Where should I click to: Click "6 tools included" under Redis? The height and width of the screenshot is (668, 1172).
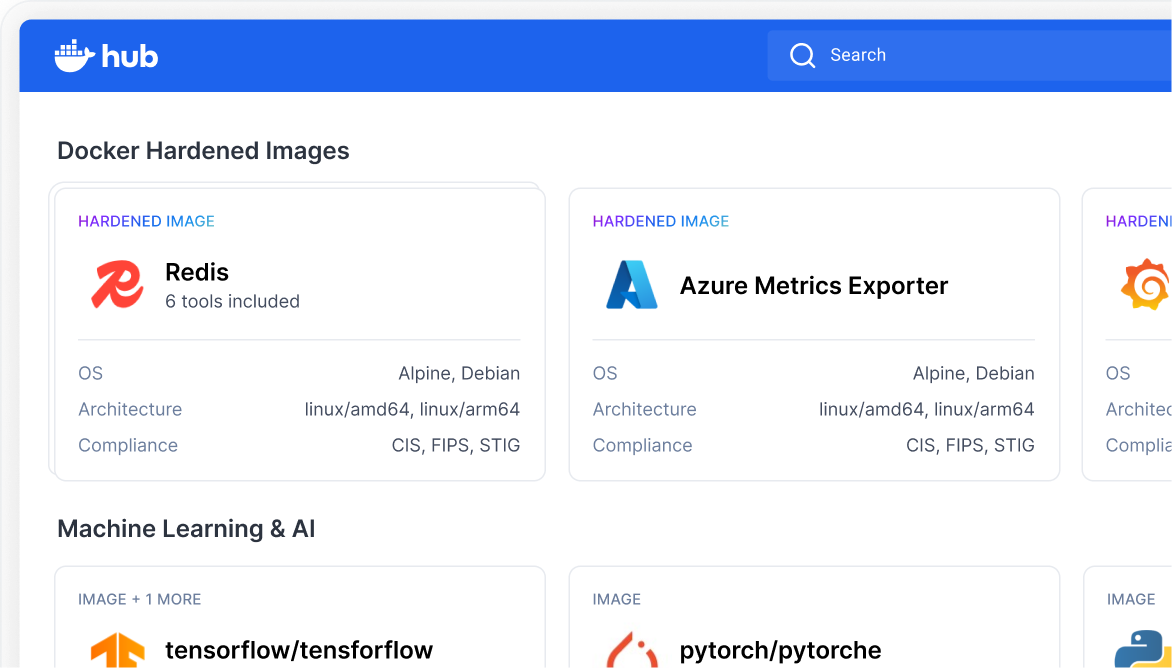[232, 301]
